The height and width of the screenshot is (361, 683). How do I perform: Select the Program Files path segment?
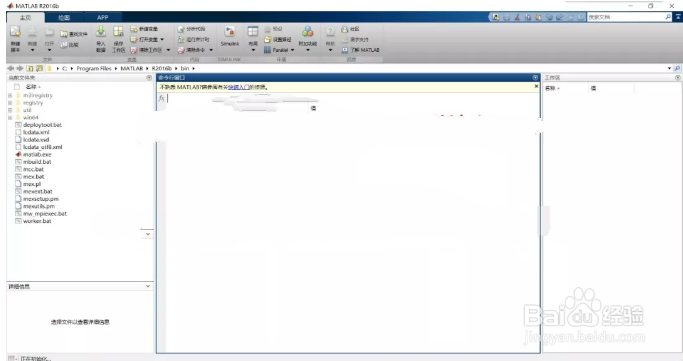[94, 68]
